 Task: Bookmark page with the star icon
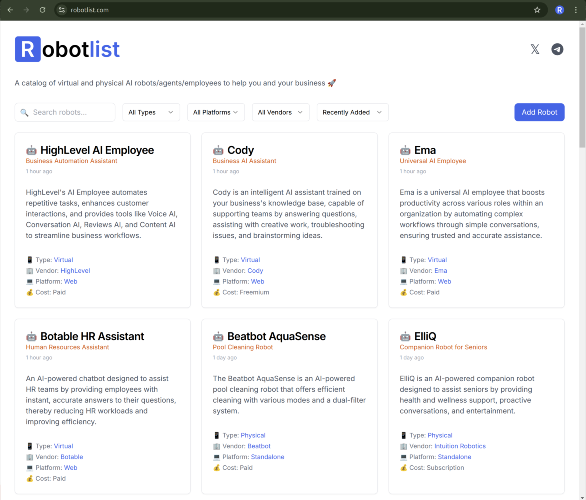537,10
